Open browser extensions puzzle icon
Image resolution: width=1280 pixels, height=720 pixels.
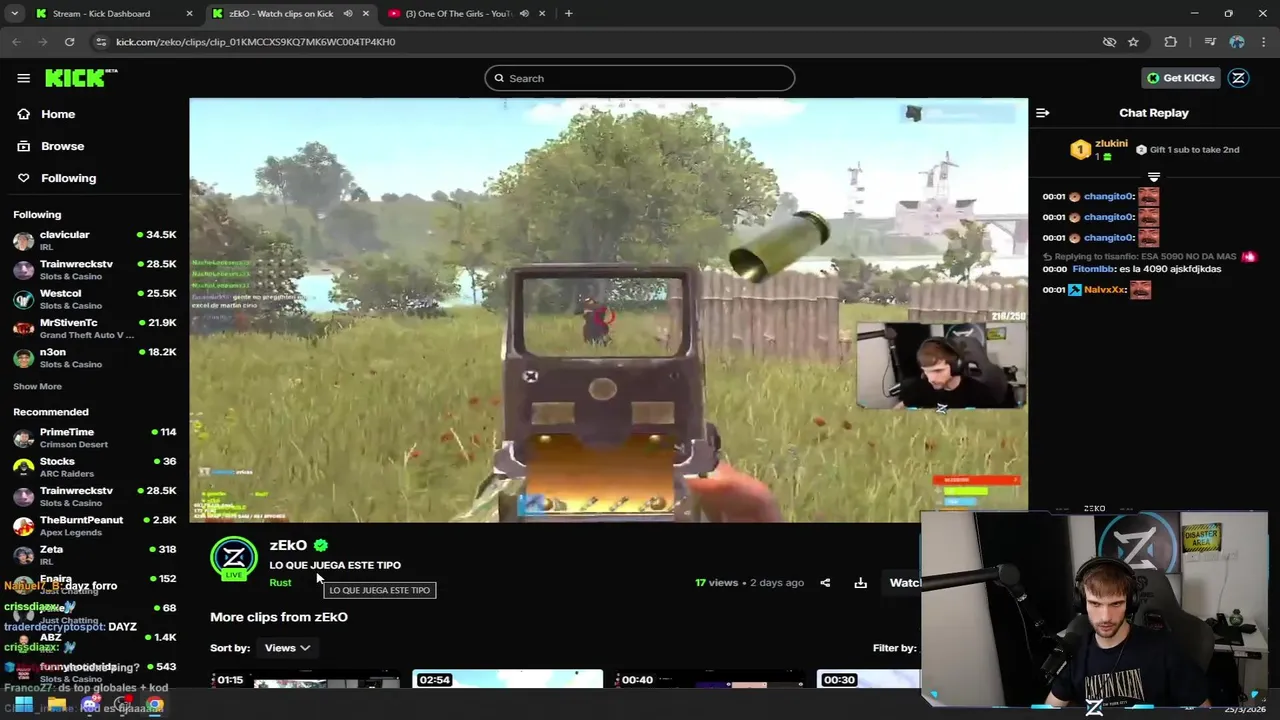point(1170,42)
